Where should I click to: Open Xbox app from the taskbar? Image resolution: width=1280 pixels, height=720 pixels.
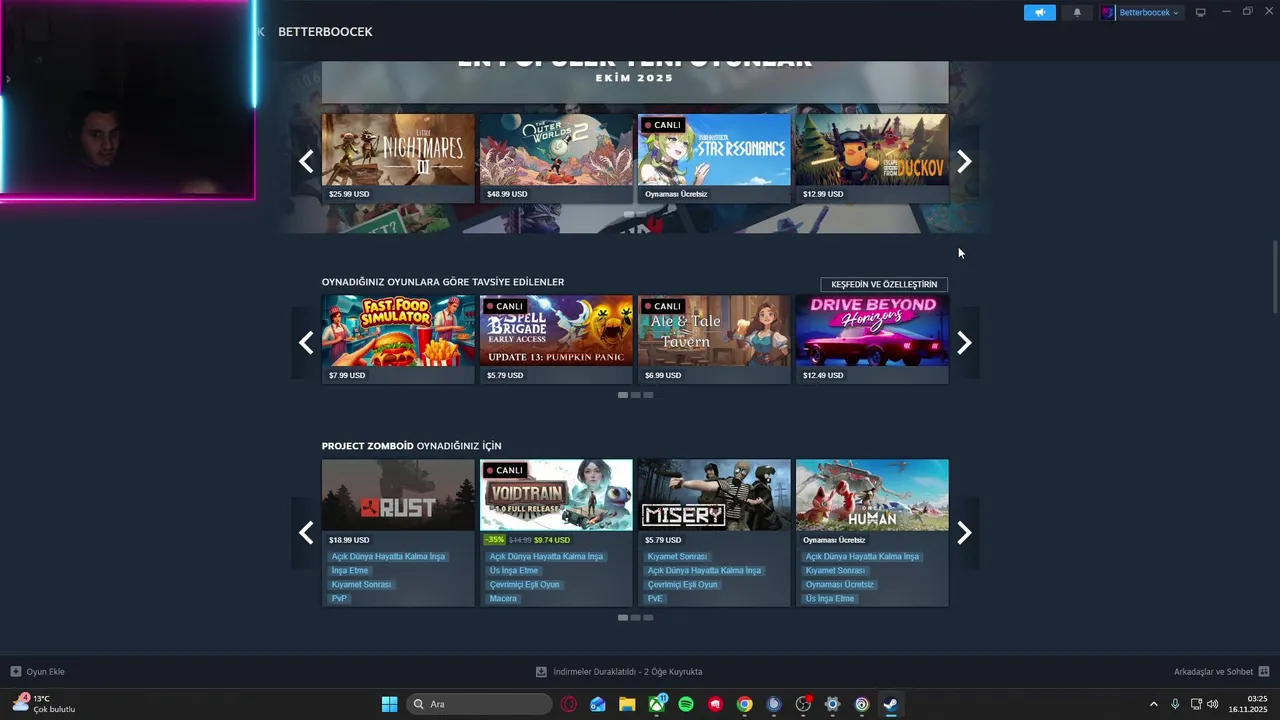pos(657,704)
